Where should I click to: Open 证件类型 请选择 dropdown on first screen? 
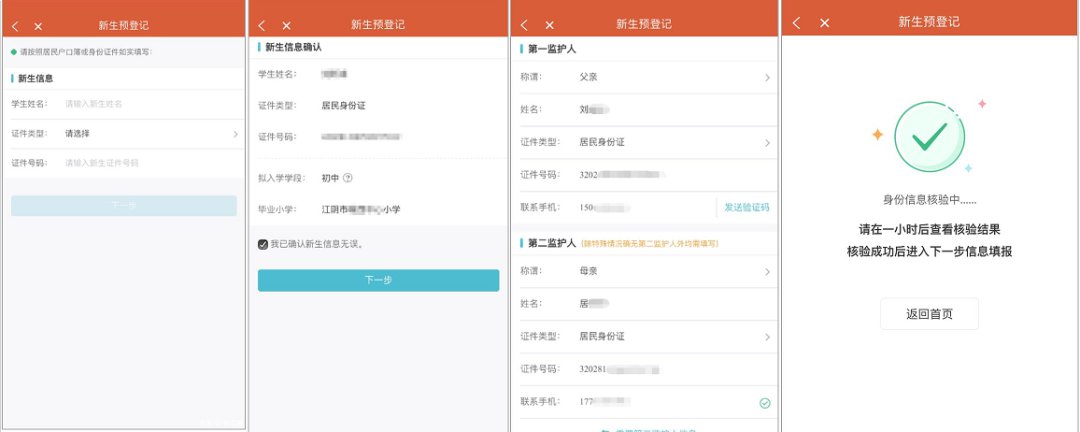click(150, 133)
